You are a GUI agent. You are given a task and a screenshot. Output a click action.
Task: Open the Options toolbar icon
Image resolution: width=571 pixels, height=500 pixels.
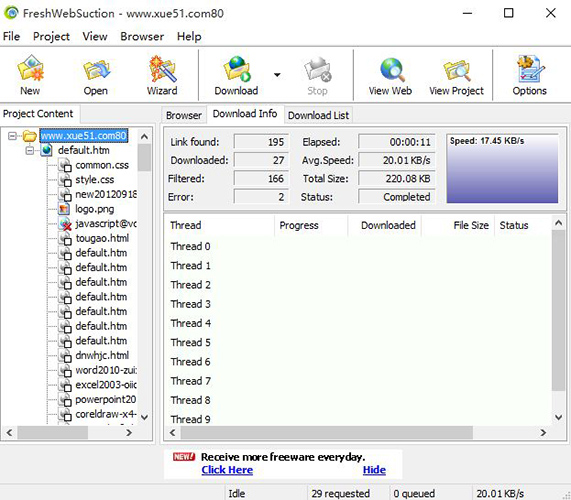529,75
